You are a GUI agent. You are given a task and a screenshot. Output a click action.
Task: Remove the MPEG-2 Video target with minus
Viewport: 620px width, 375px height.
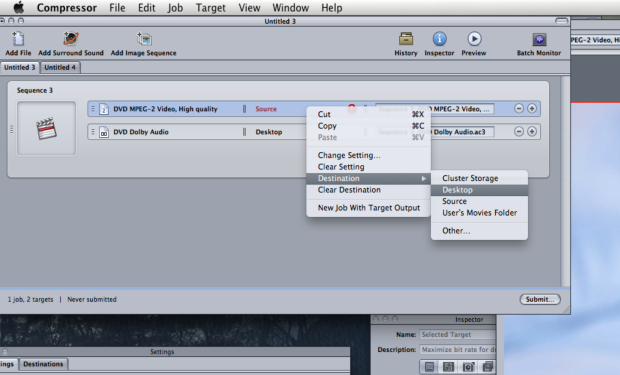coord(519,108)
